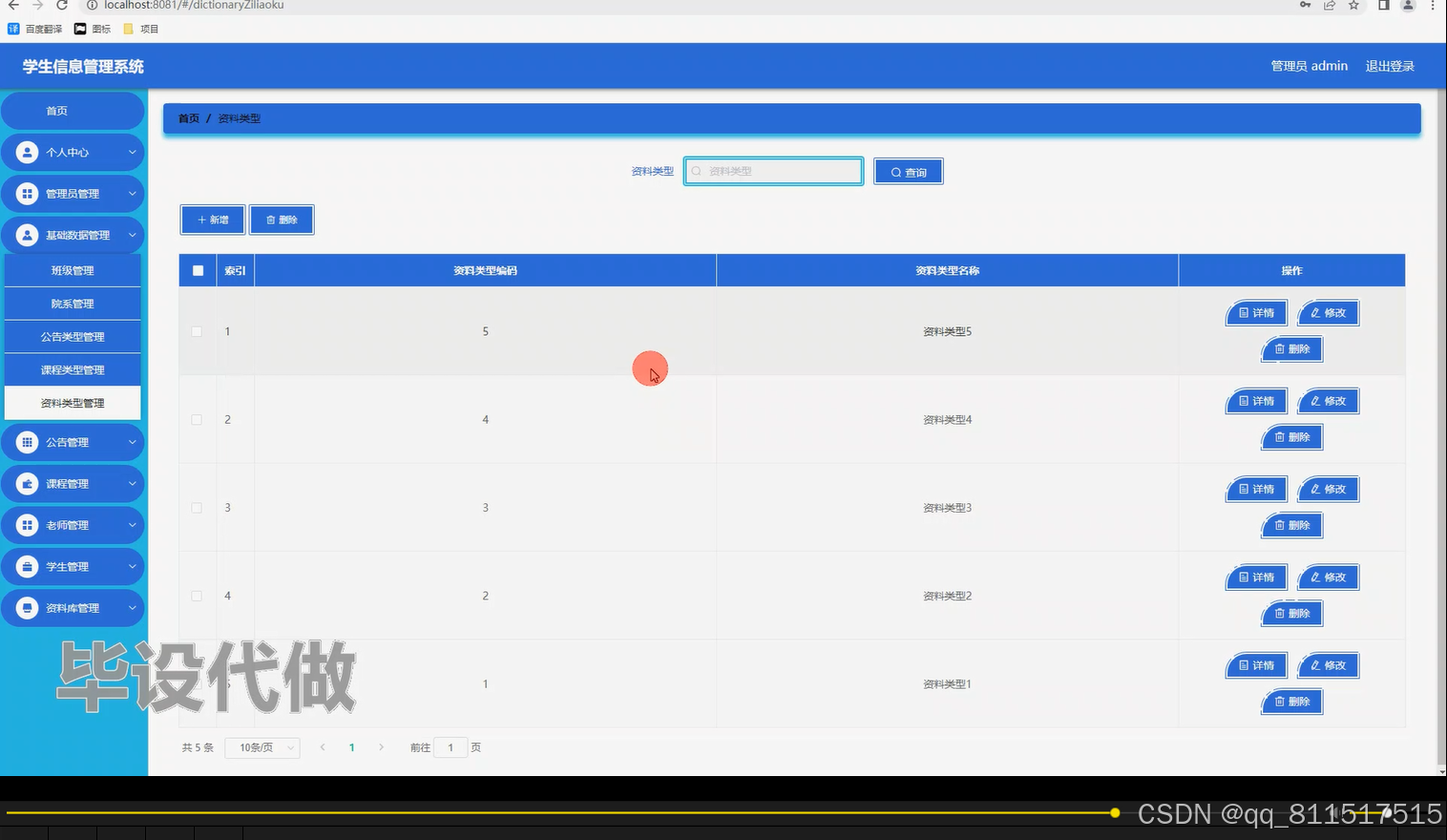
Task: Click the 公告管理 sidebar icon
Action: pyautogui.click(x=27, y=442)
